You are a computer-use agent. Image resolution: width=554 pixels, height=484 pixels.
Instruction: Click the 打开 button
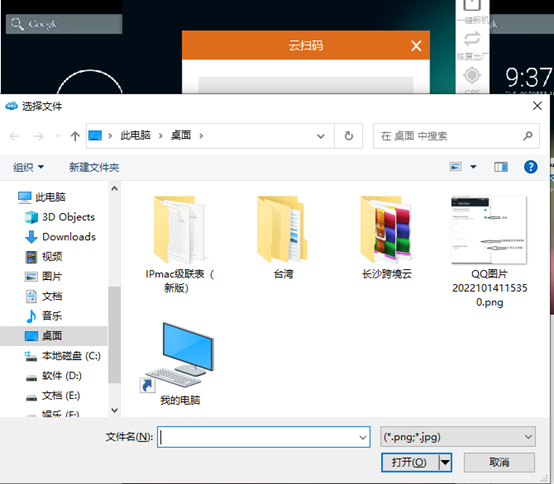pos(409,462)
